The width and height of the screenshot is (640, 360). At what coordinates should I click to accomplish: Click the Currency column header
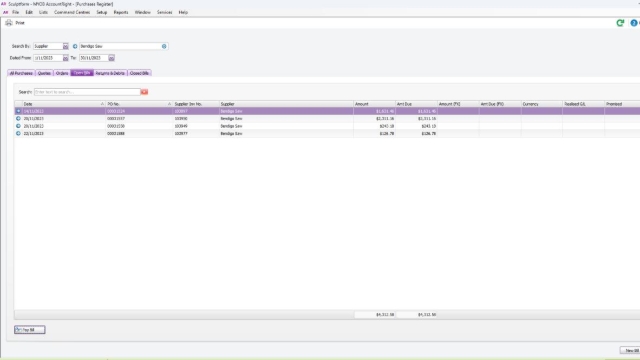click(x=542, y=104)
